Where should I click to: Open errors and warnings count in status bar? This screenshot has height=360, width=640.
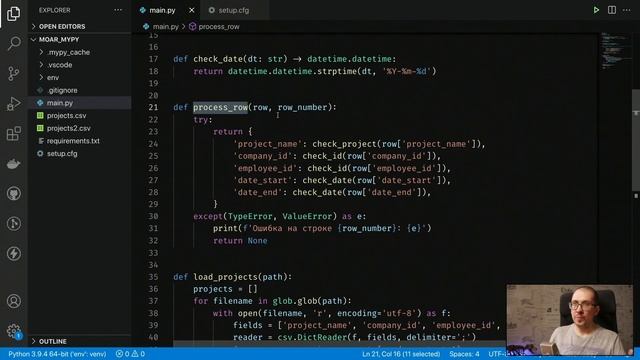click(x=130, y=354)
